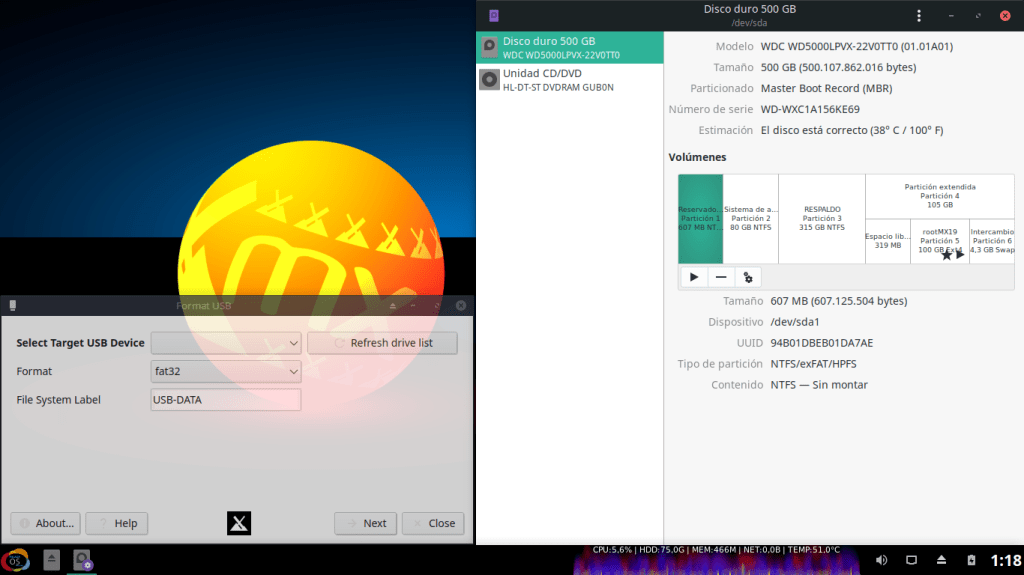This screenshot has height=575, width=1024.
Task: Select Sistema Partición 2 80 GB volume
Action: 750,218
